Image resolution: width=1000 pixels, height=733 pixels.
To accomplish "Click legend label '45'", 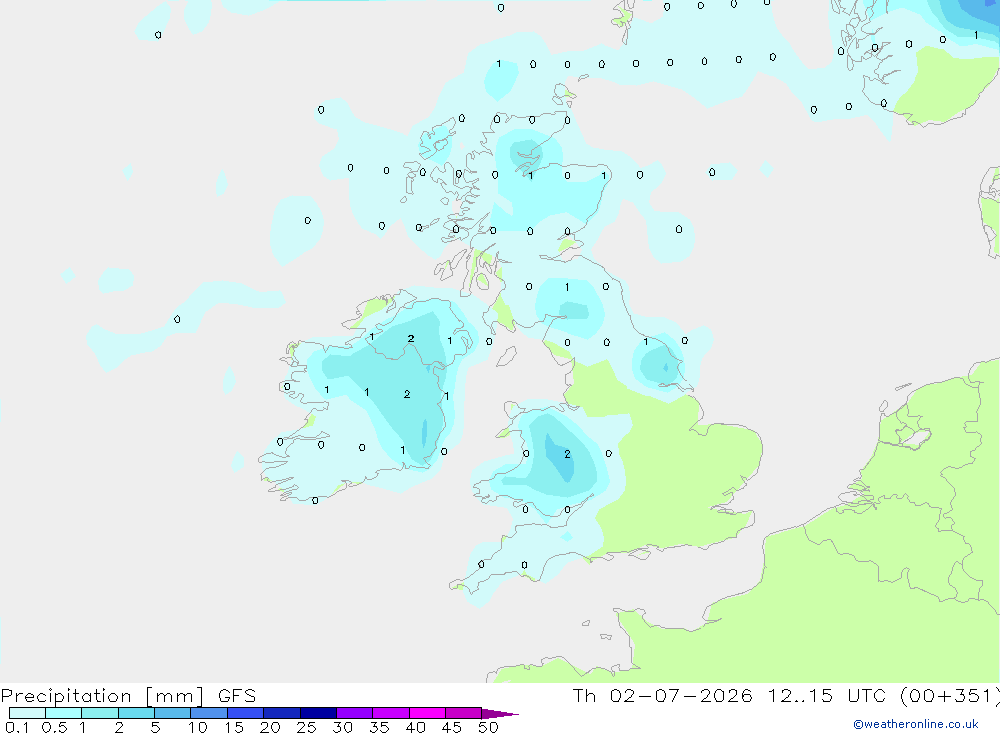I will pyautogui.click(x=452, y=727).
